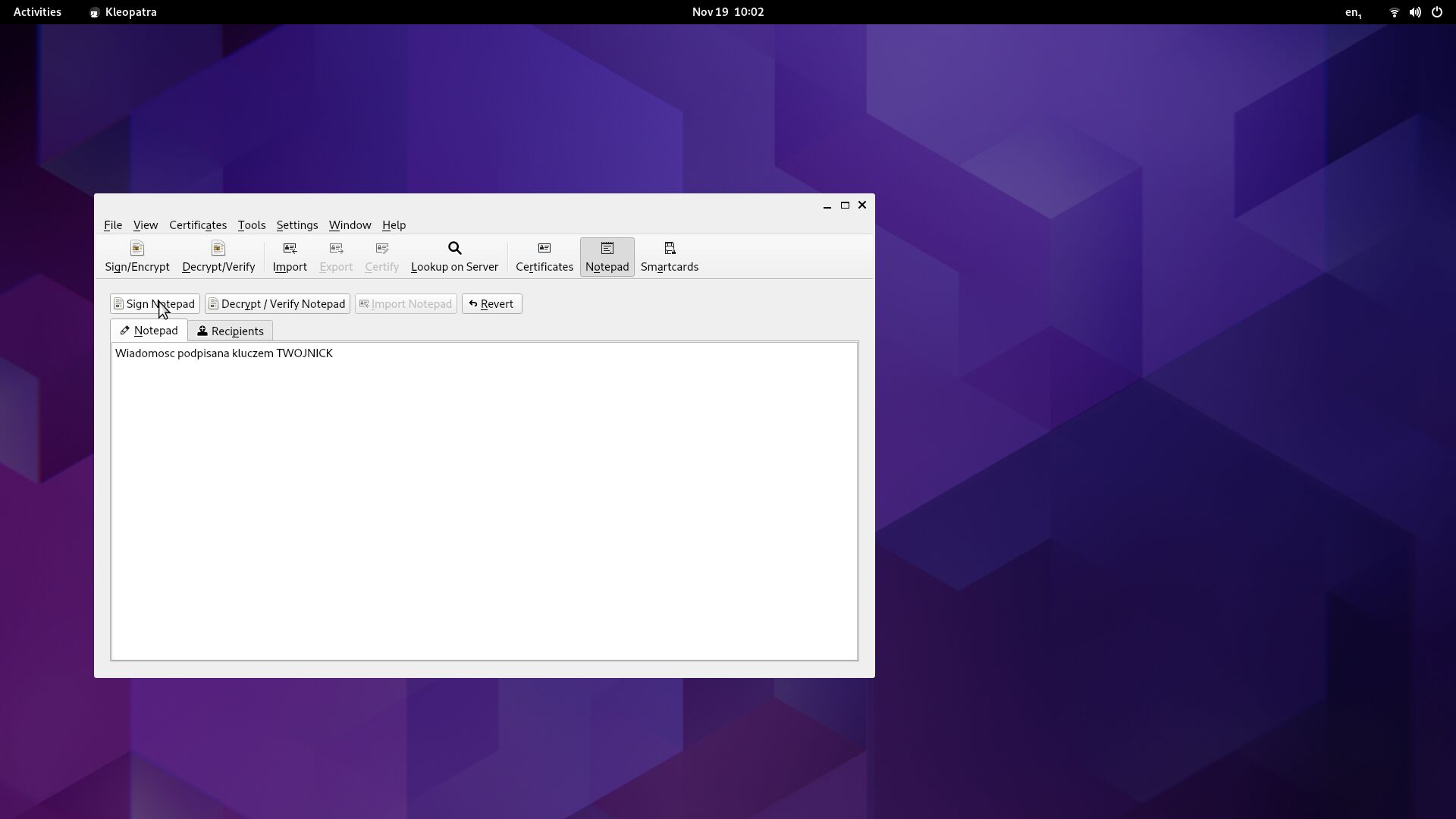Viewport: 1456px width, 819px height.
Task: Click Decrypt / Verify Notepad button
Action: tap(277, 303)
